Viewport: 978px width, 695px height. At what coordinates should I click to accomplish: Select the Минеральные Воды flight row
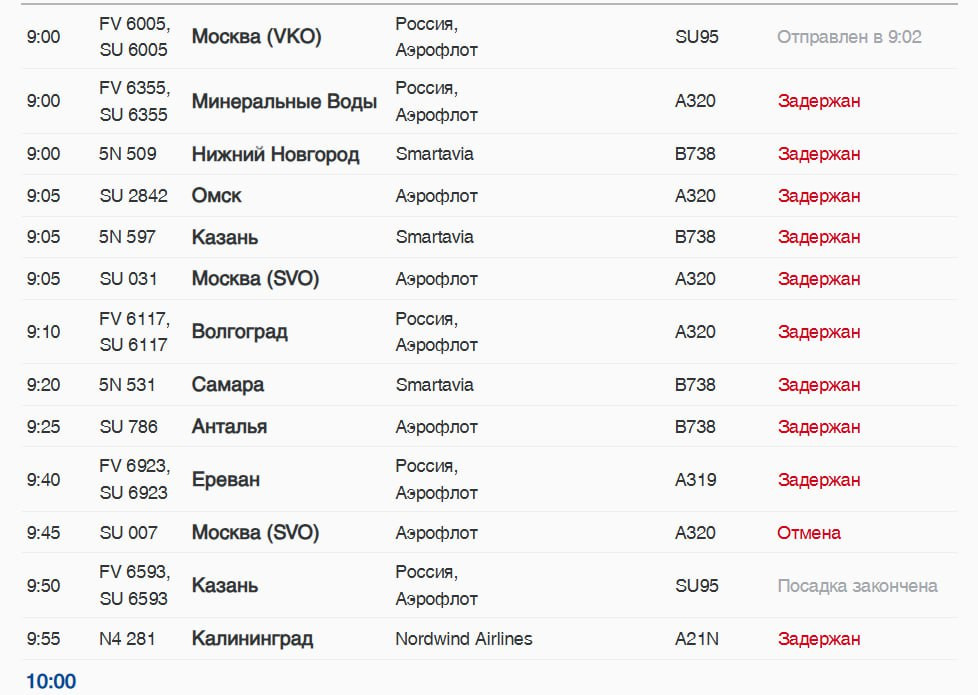[489, 101]
